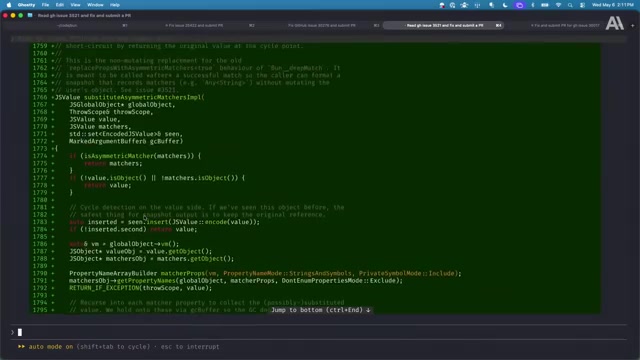Click 'vm = globalObject->vm();' on line 1786
This screenshot has width=640, height=360.
click(135, 244)
